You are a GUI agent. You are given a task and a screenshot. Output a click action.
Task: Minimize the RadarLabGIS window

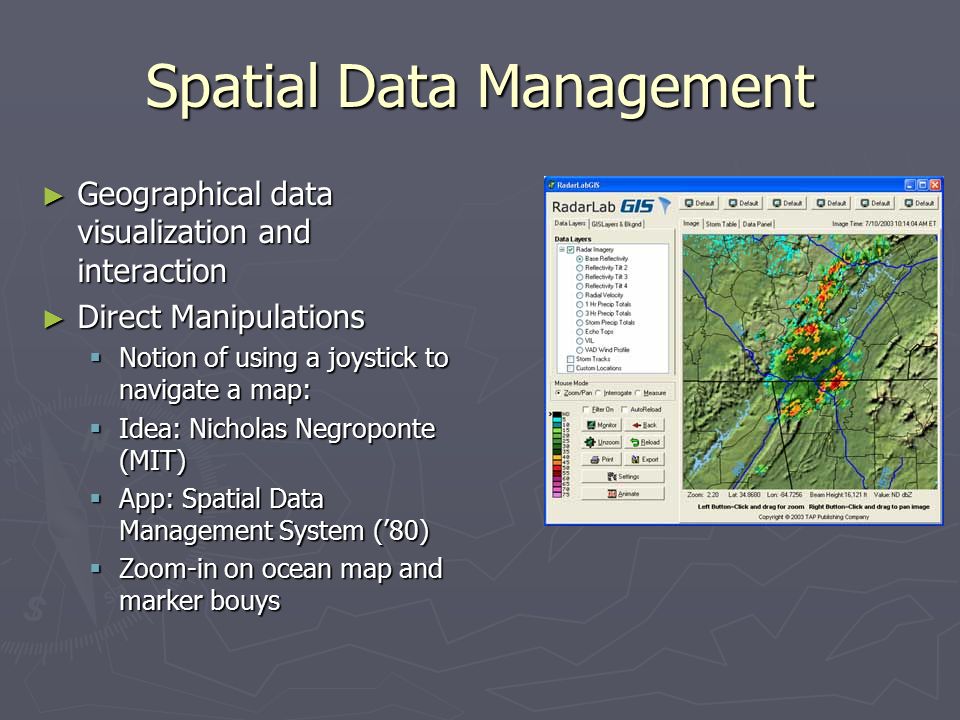point(910,185)
